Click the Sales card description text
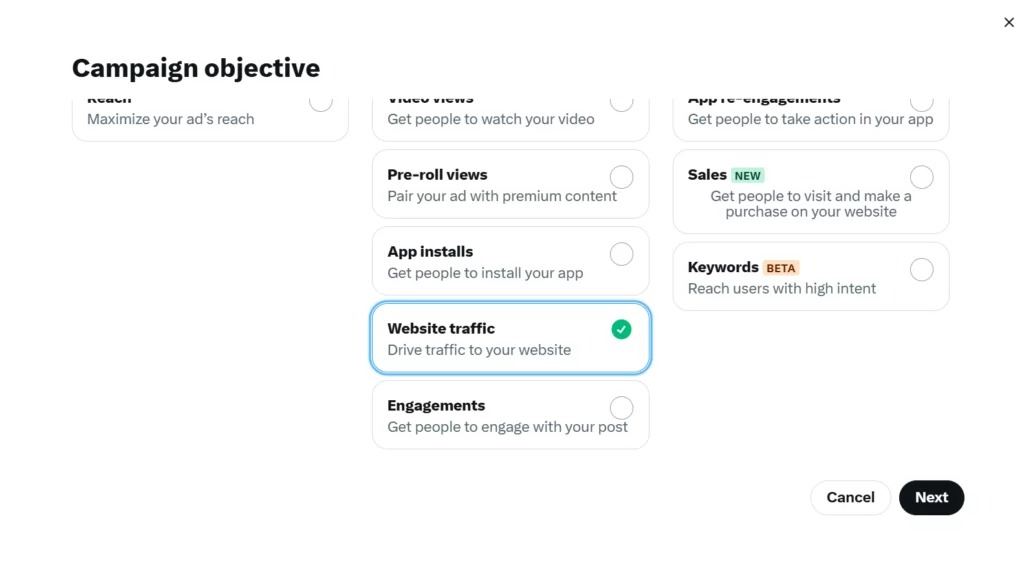 (810, 204)
